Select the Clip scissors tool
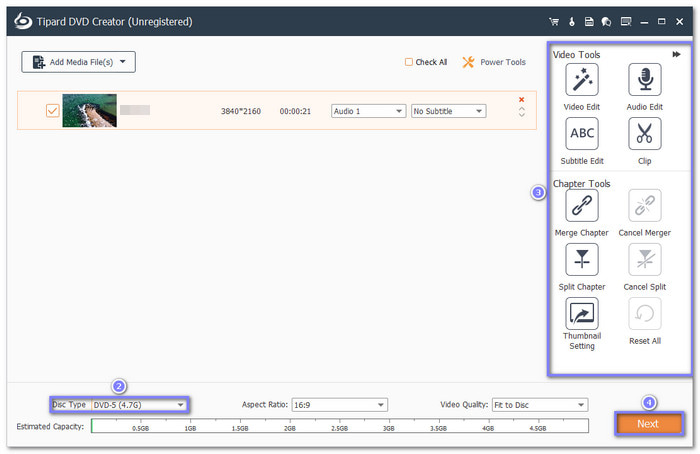Screen dimensions: 700x454 (x=645, y=133)
